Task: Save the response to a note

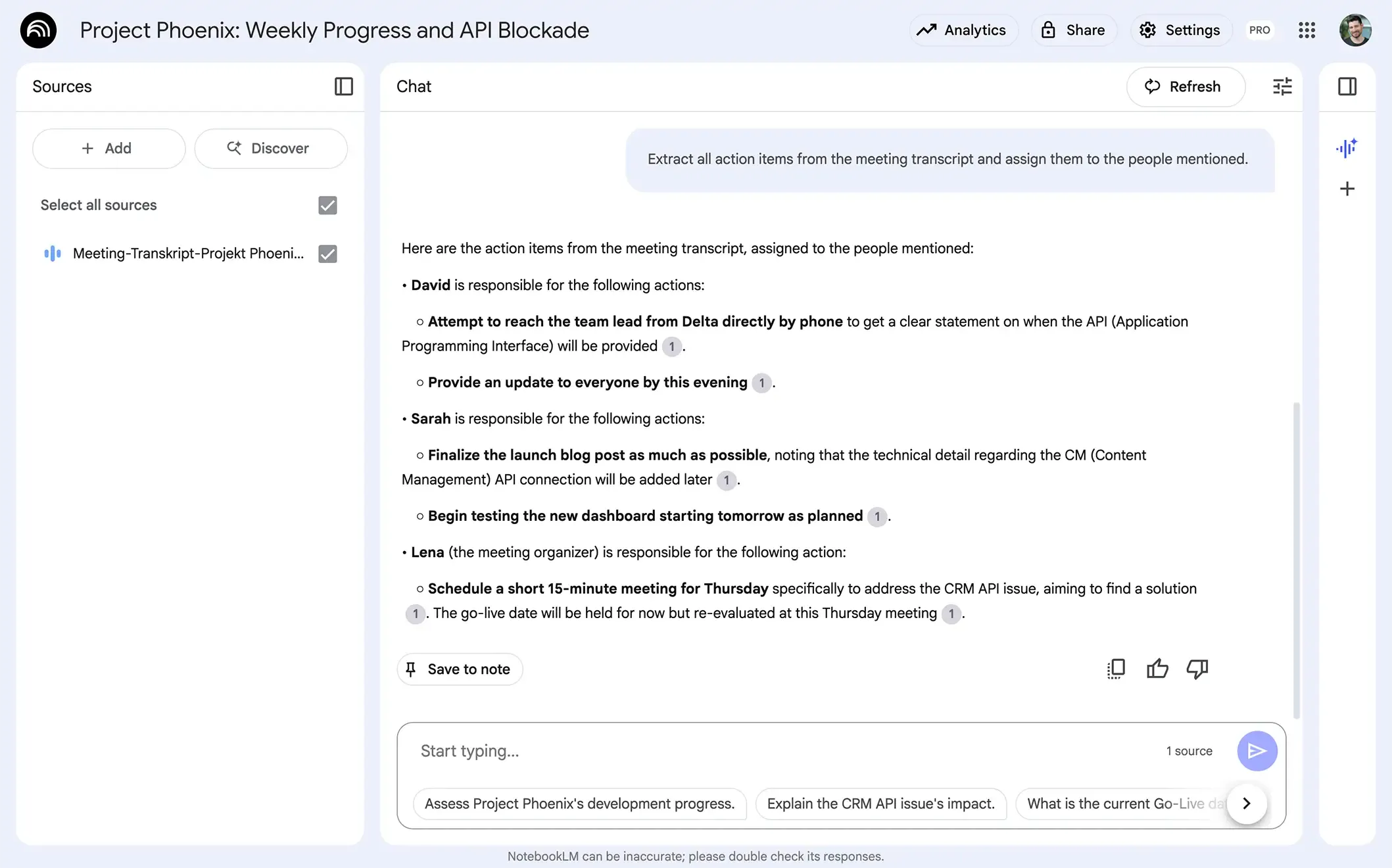Action: pyautogui.click(x=459, y=669)
